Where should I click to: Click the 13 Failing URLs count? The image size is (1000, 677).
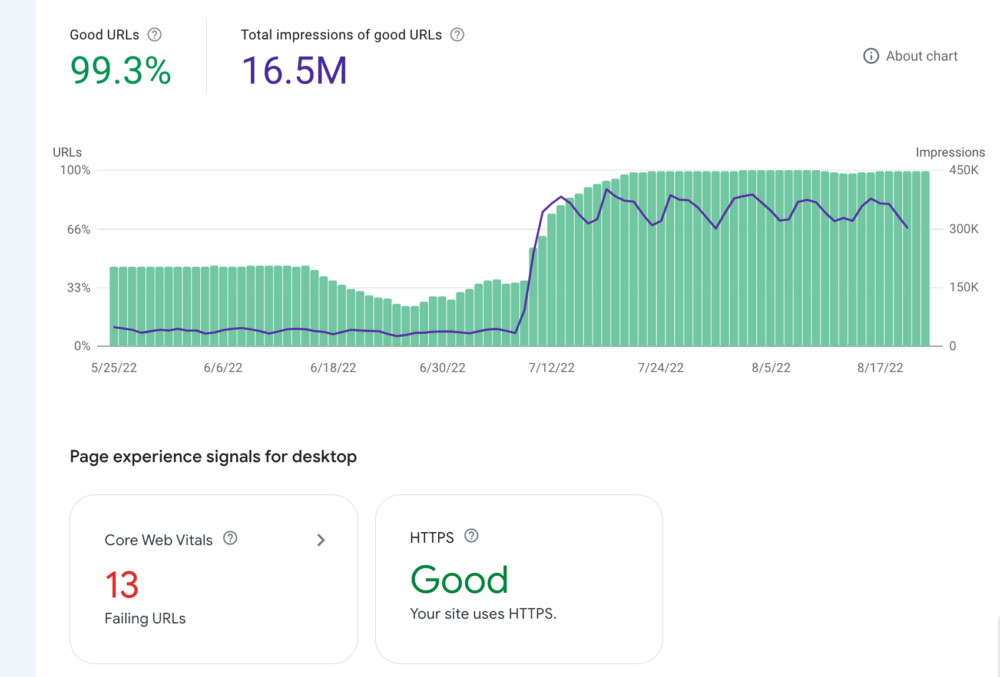[122, 585]
